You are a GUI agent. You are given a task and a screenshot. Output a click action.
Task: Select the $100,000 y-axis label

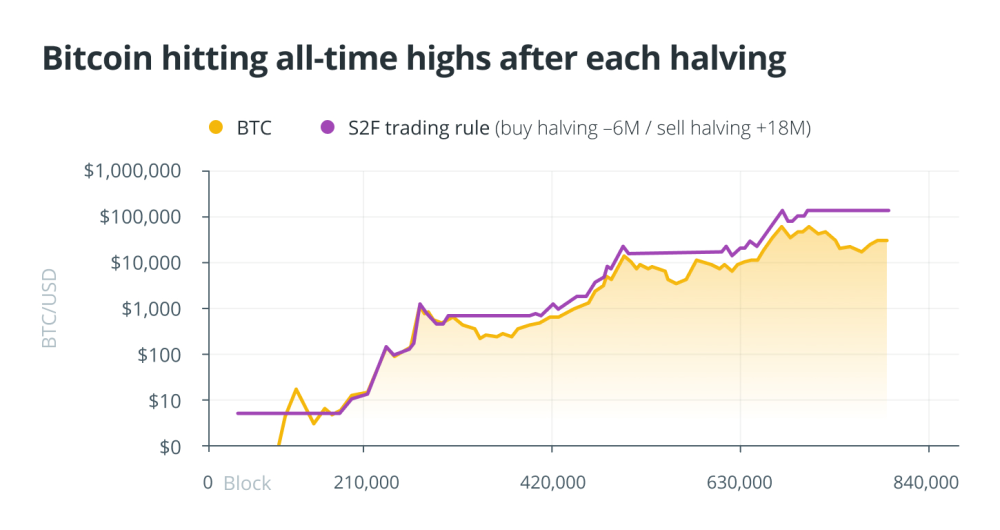point(138,217)
